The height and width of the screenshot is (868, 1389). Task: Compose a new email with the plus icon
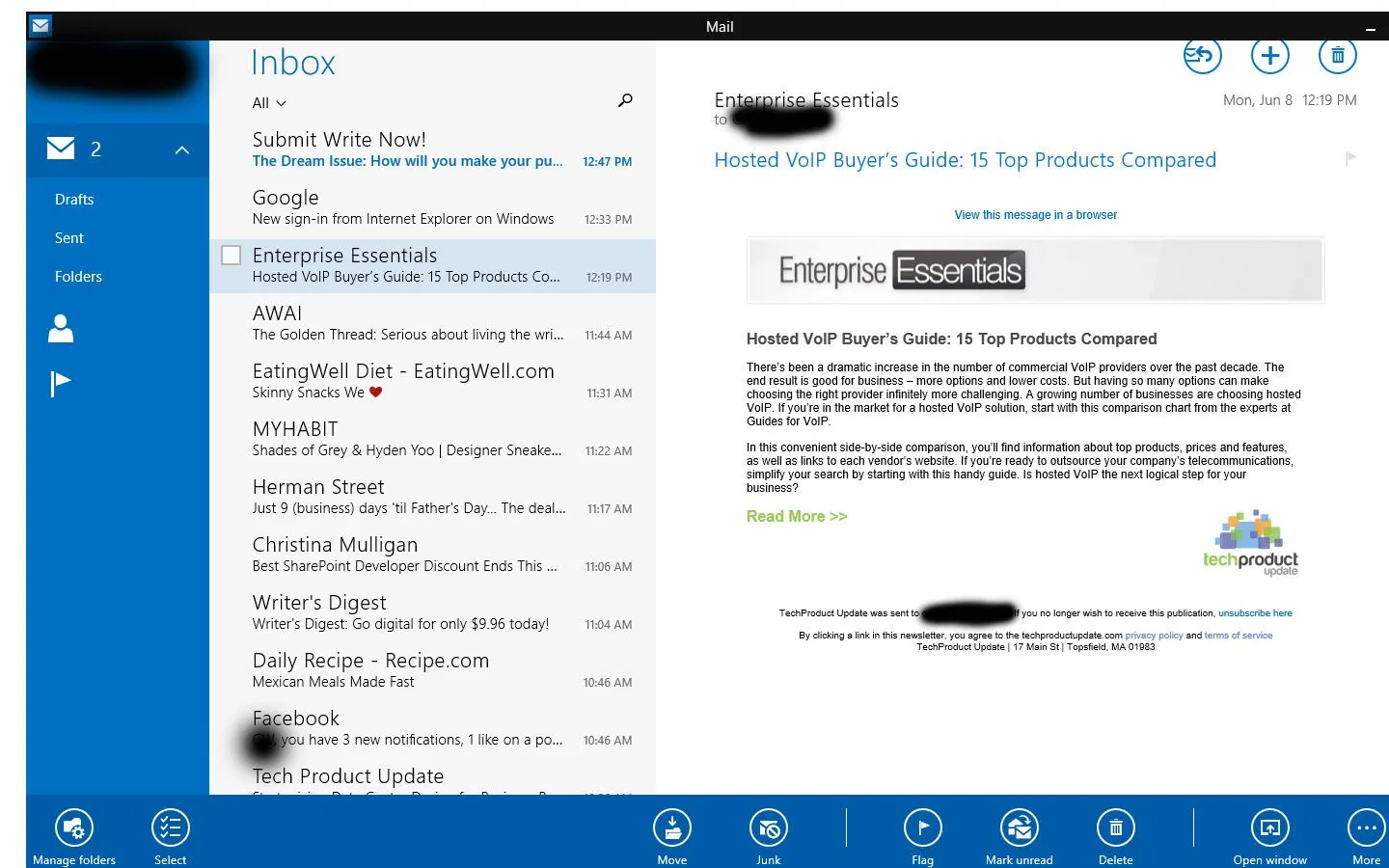pyautogui.click(x=1269, y=55)
